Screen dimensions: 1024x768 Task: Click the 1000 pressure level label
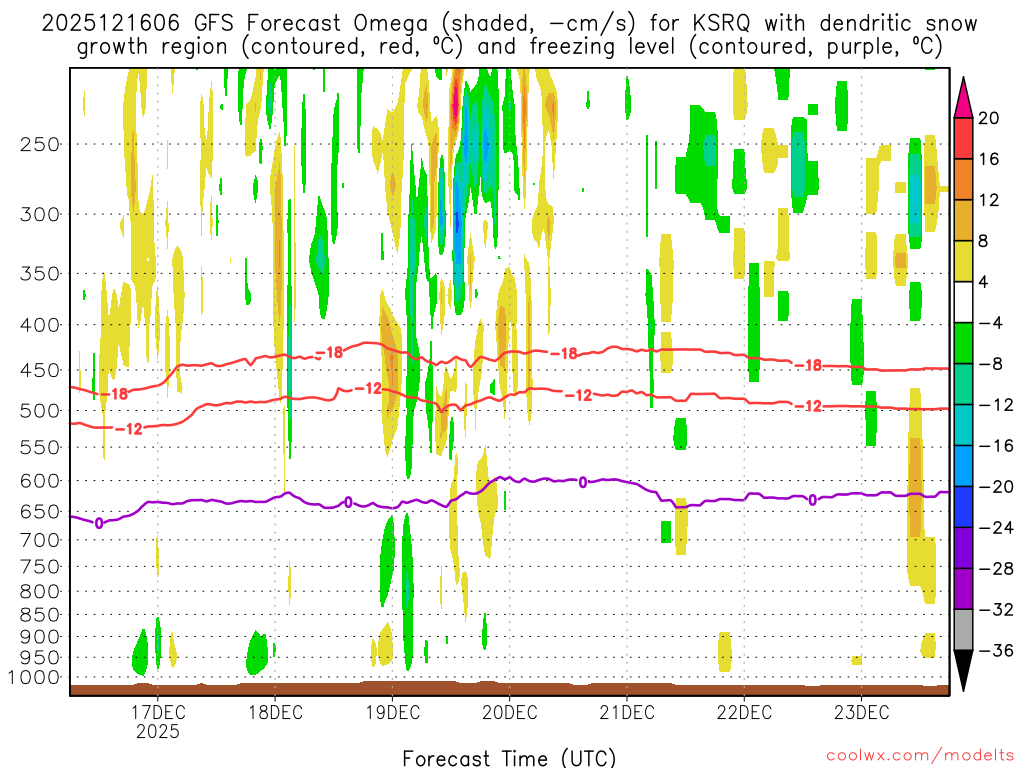coord(34,678)
